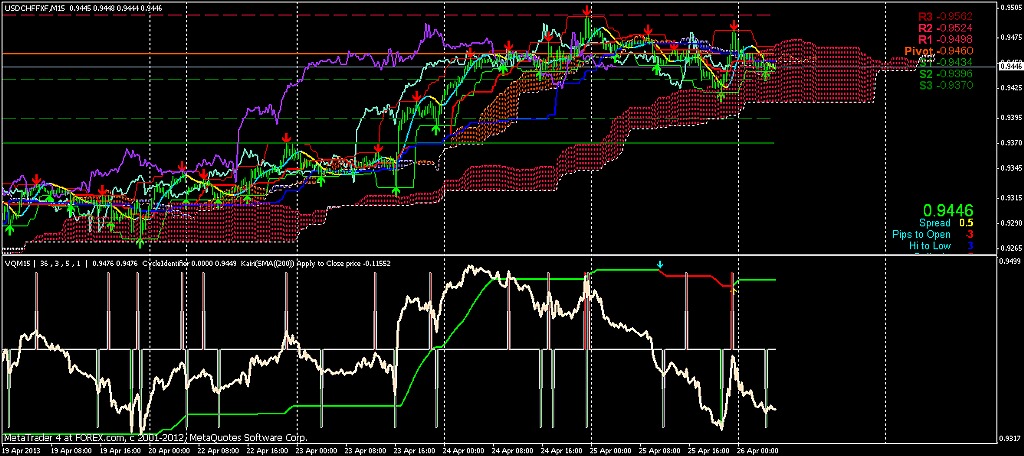1024x456 pixels.
Task: Click 0.9499 on the indicator scale
Action: pos(1011,261)
